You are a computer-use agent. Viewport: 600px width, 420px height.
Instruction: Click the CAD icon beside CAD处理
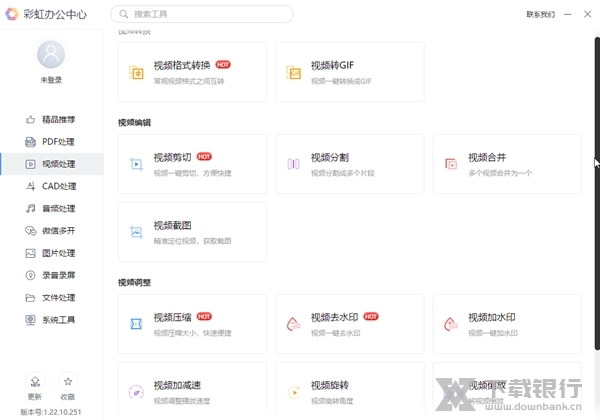30,186
